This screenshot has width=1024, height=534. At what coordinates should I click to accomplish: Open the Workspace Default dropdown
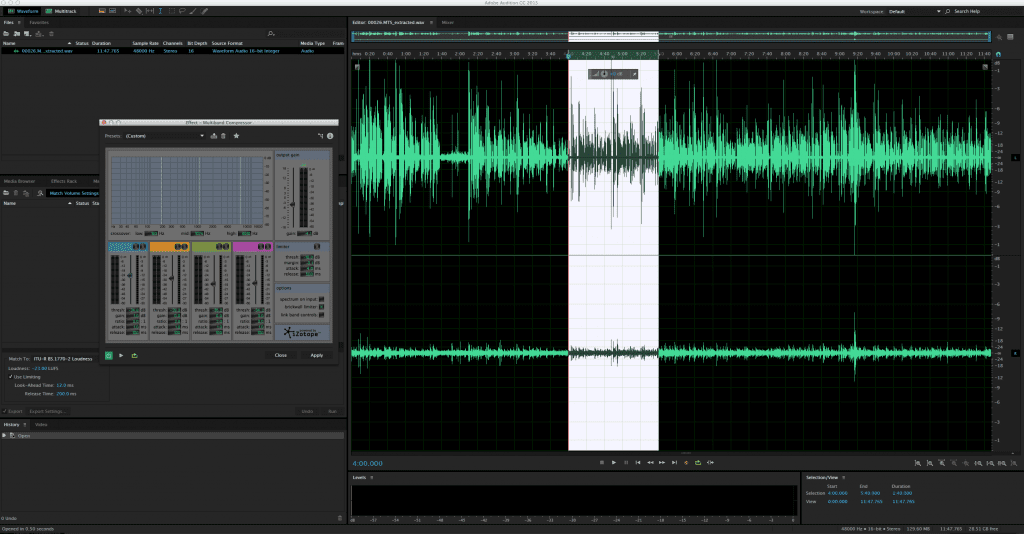(x=914, y=11)
